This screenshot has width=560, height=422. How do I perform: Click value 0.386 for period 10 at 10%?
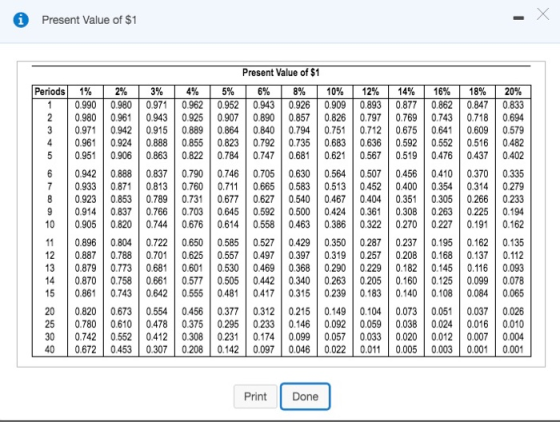pyautogui.click(x=335, y=225)
